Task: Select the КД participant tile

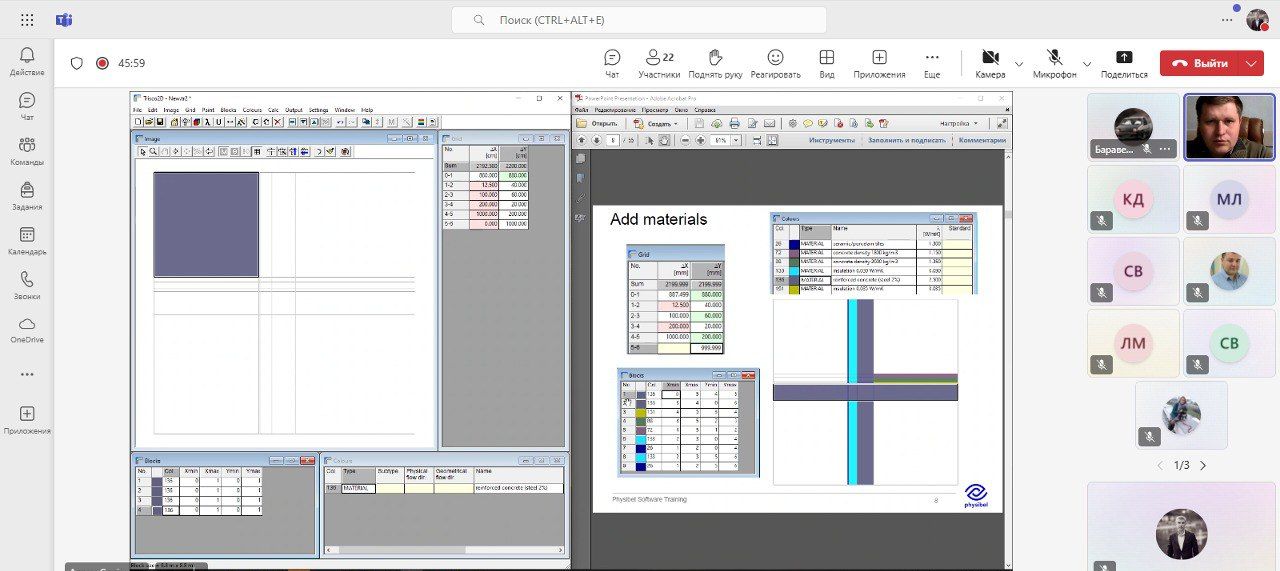Action: pyautogui.click(x=1133, y=199)
